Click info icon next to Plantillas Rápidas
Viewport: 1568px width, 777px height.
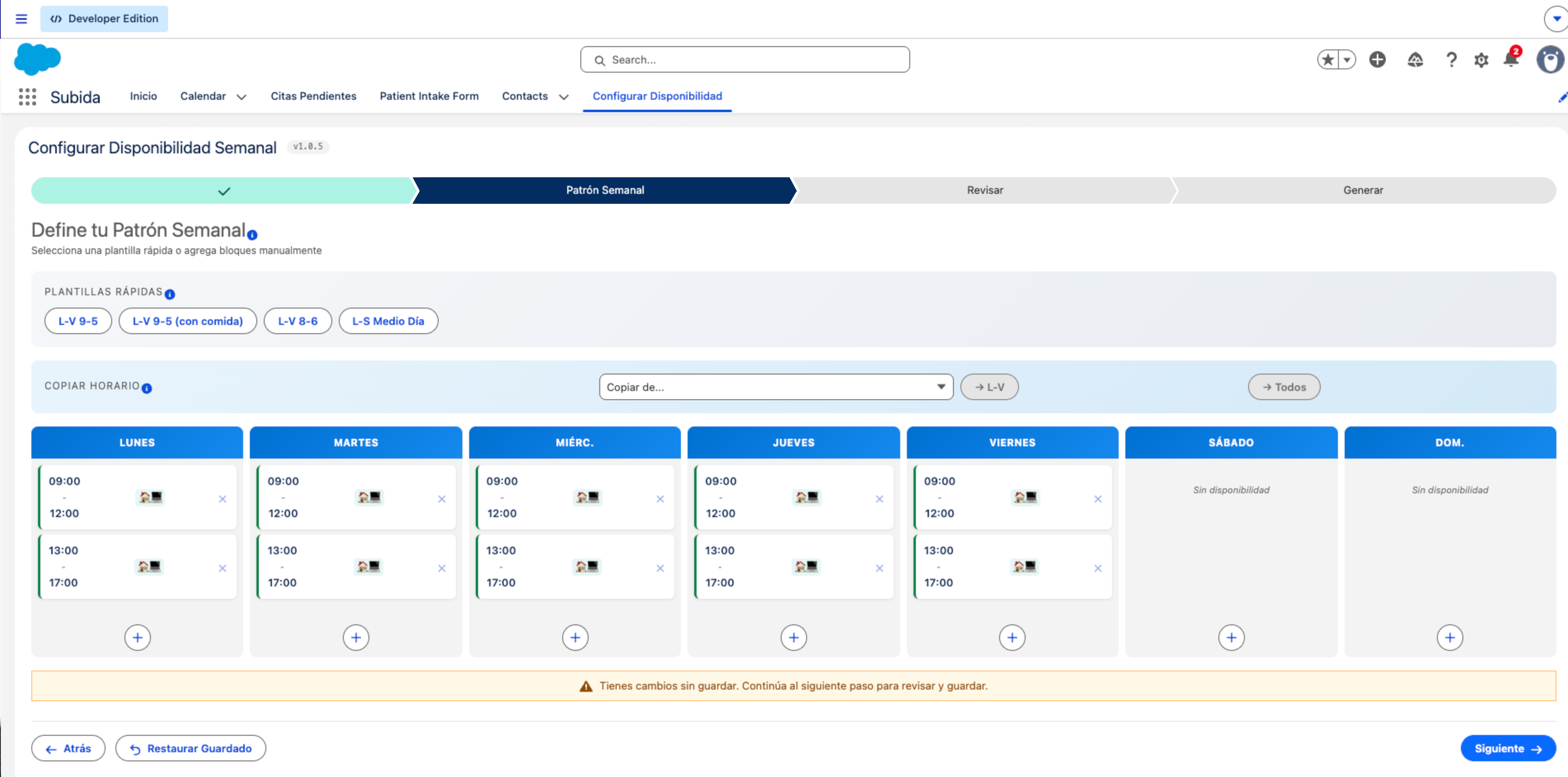(170, 294)
